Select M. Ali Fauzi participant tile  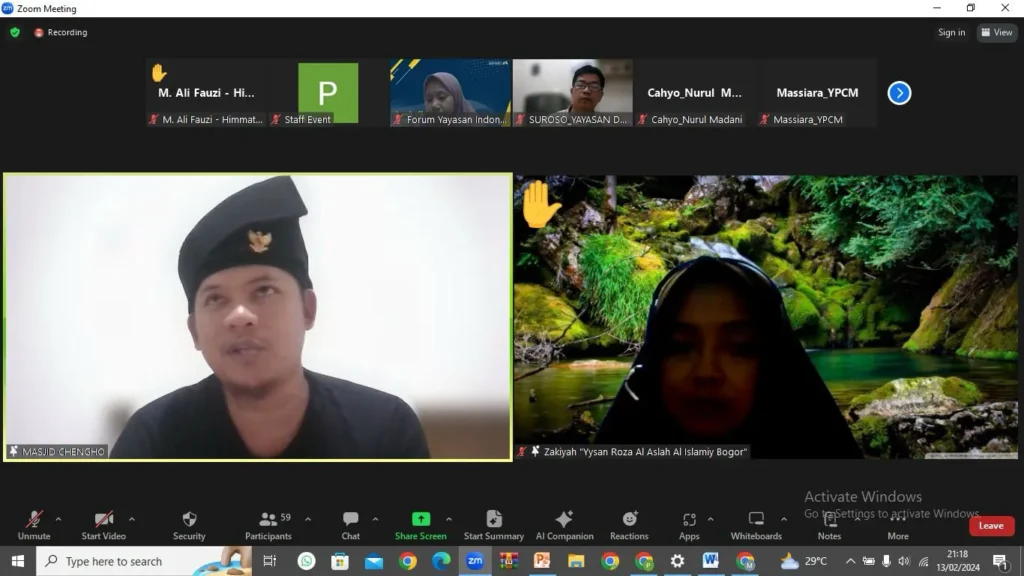(x=206, y=93)
